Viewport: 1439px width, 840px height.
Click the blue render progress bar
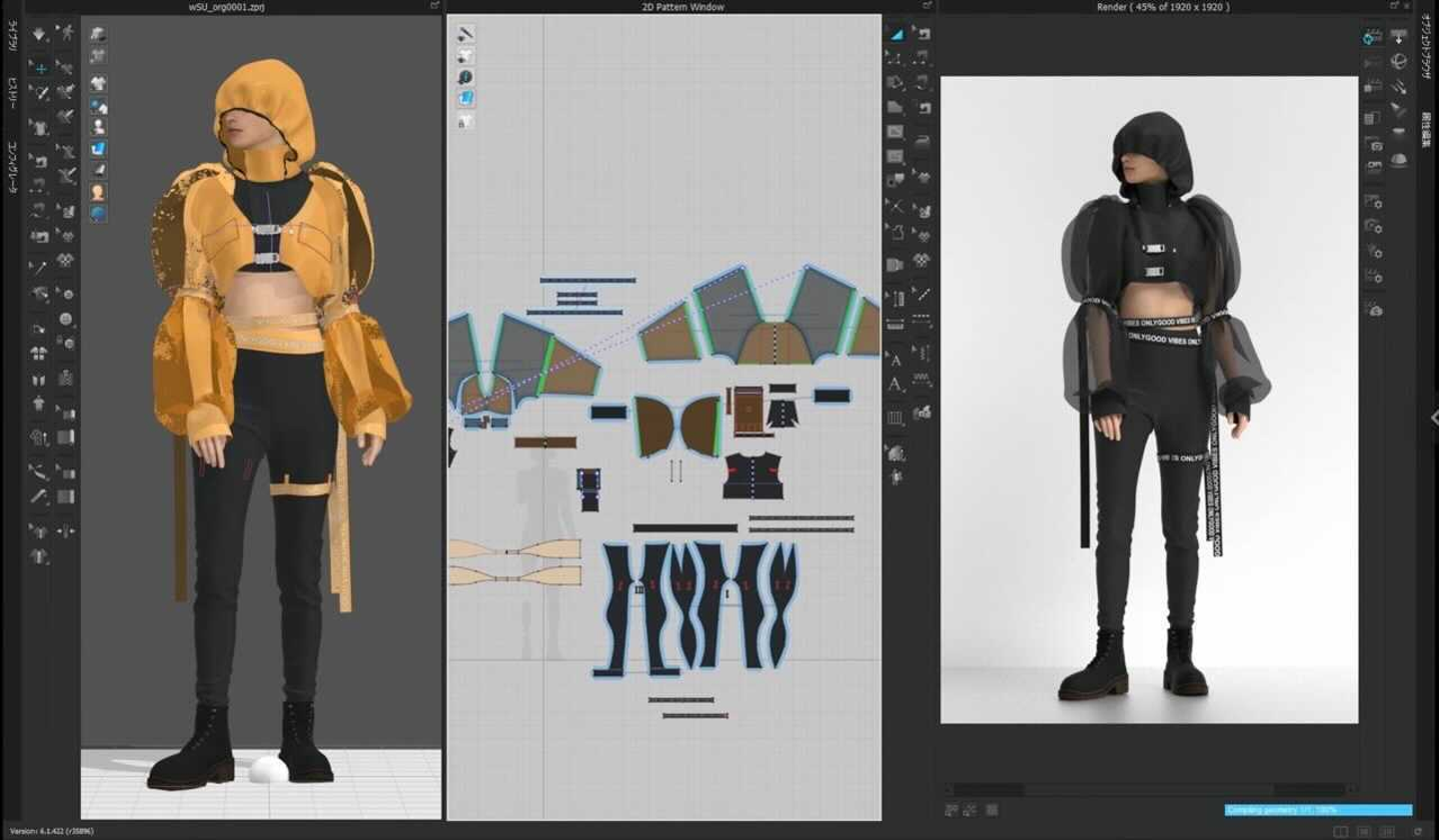pyautogui.click(x=1318, y=810)
